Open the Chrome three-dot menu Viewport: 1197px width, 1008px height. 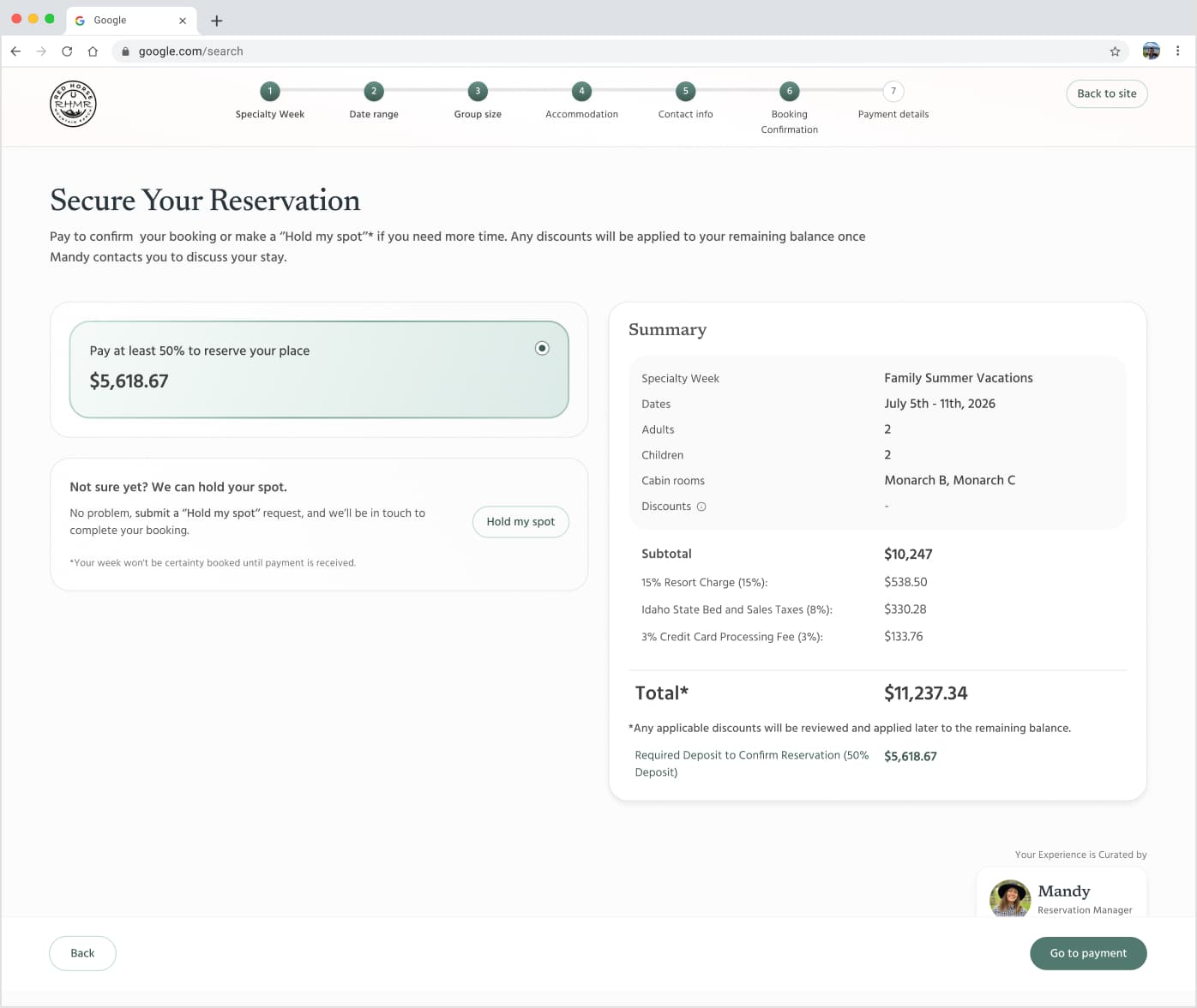1178,51
